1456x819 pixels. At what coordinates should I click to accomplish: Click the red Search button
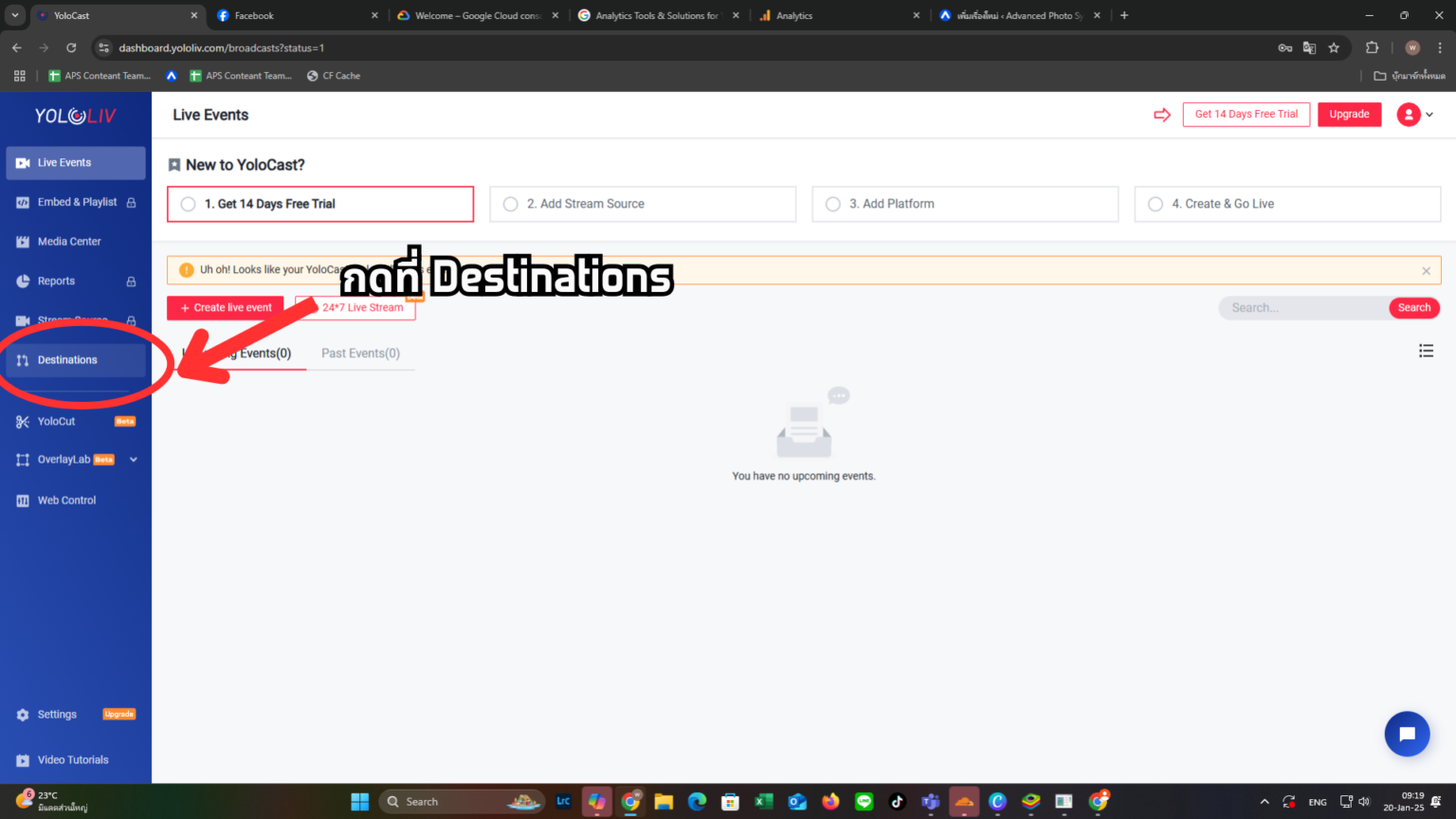pos(1414,308)
